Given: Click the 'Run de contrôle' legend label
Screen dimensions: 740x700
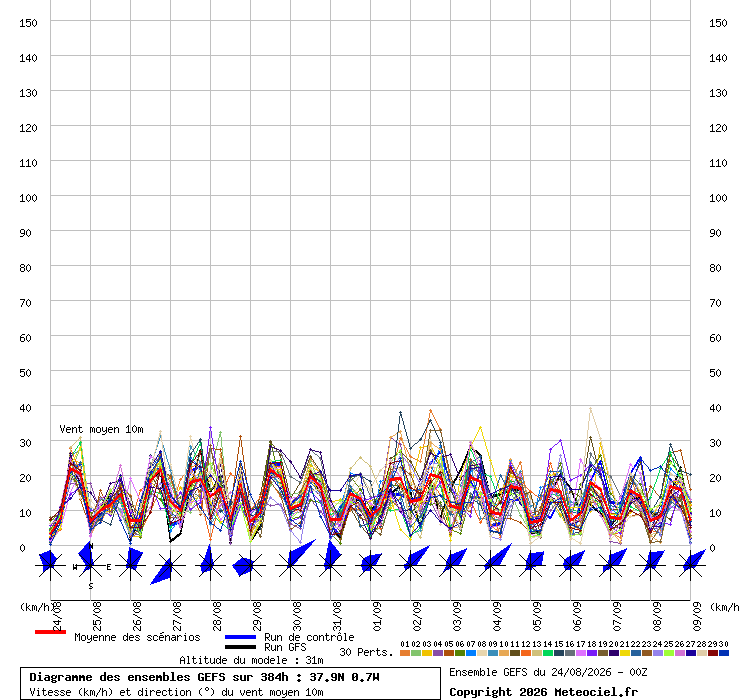Looking at the screenshot, I should click(x=309, y=637).
